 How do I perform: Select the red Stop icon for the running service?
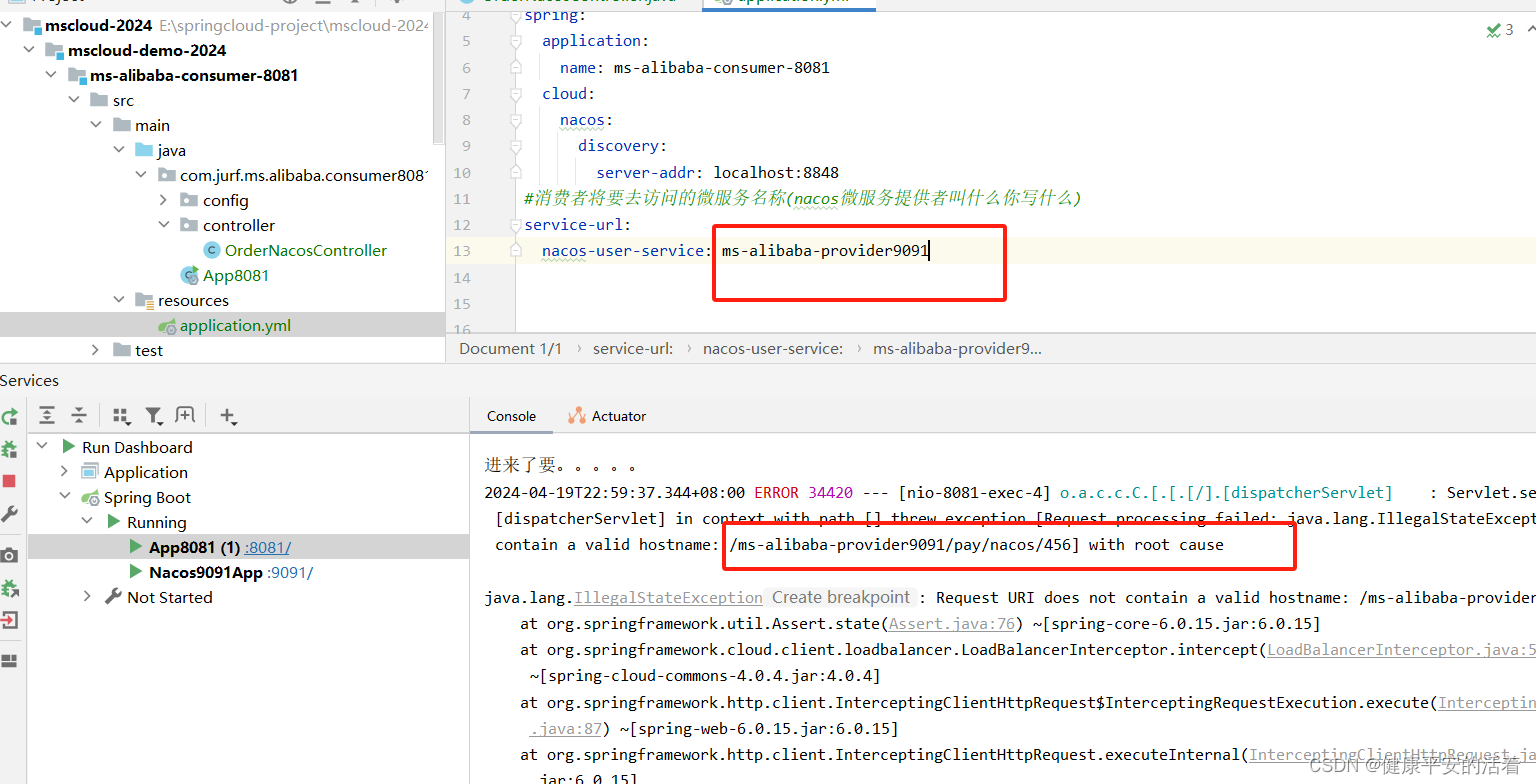coord(10,480)
